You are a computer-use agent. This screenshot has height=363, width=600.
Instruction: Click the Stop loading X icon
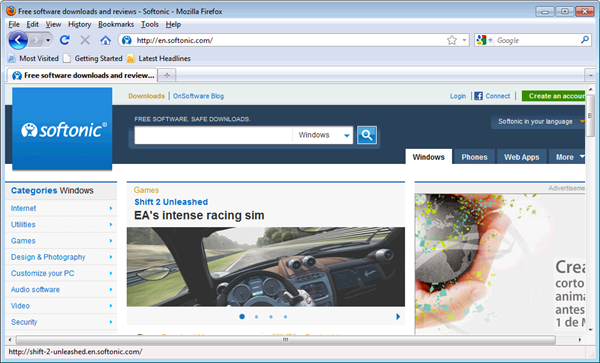pos(85,40)
